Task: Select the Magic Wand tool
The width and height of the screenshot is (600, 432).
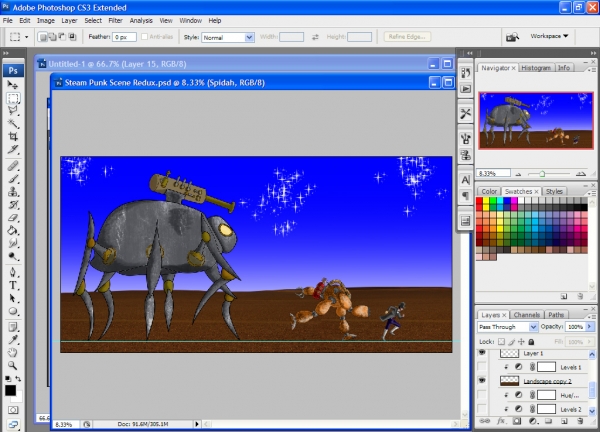Action: (x=13, y=124)
